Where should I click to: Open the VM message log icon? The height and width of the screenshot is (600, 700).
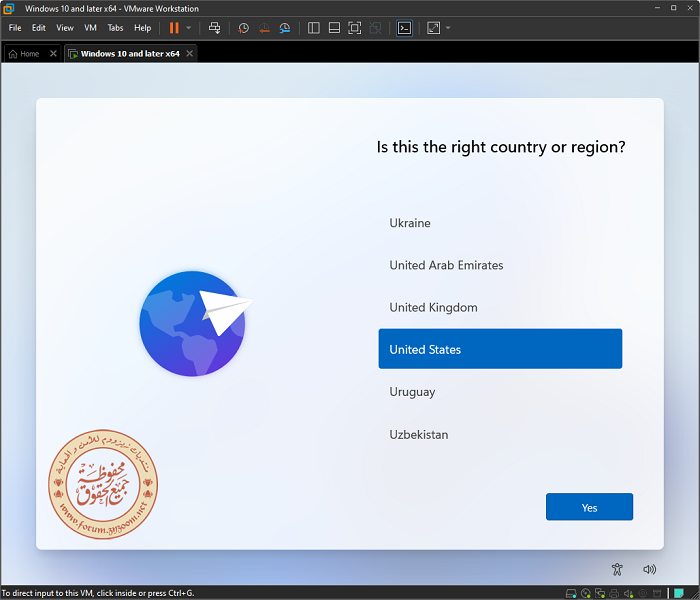[x=679, y=593]
